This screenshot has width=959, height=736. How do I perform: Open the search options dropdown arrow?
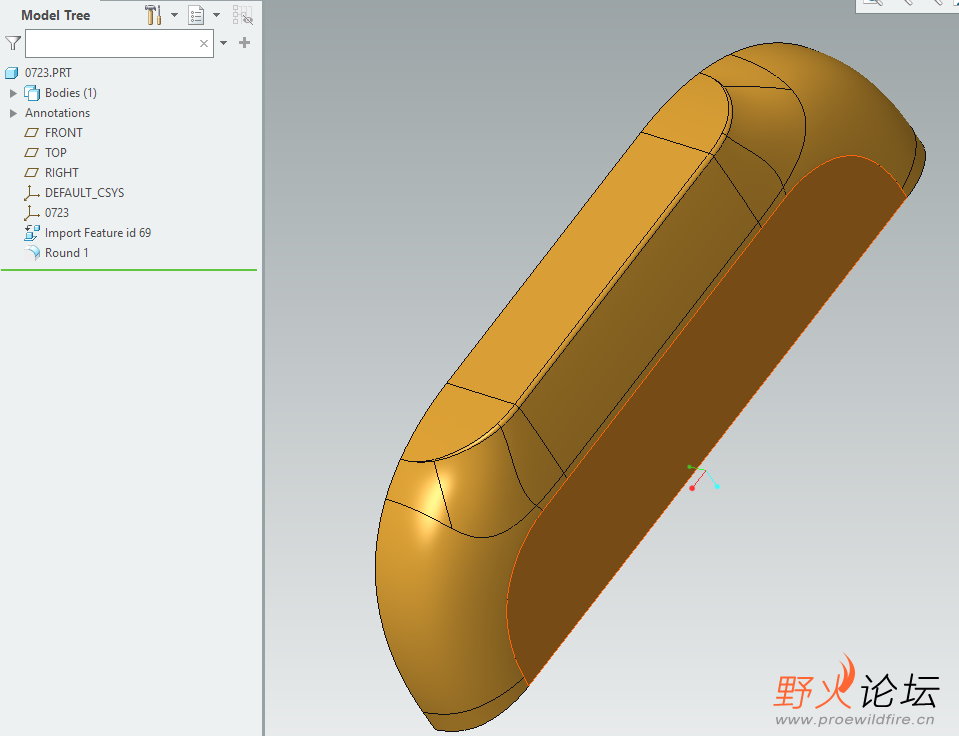point(223,43)
